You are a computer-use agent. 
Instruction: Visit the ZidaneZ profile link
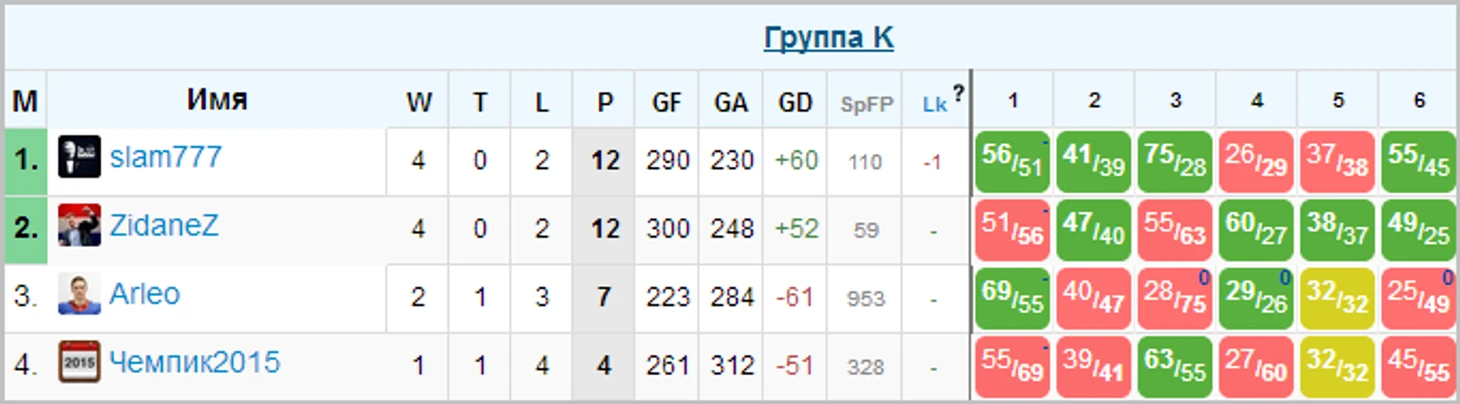(163, 226)
